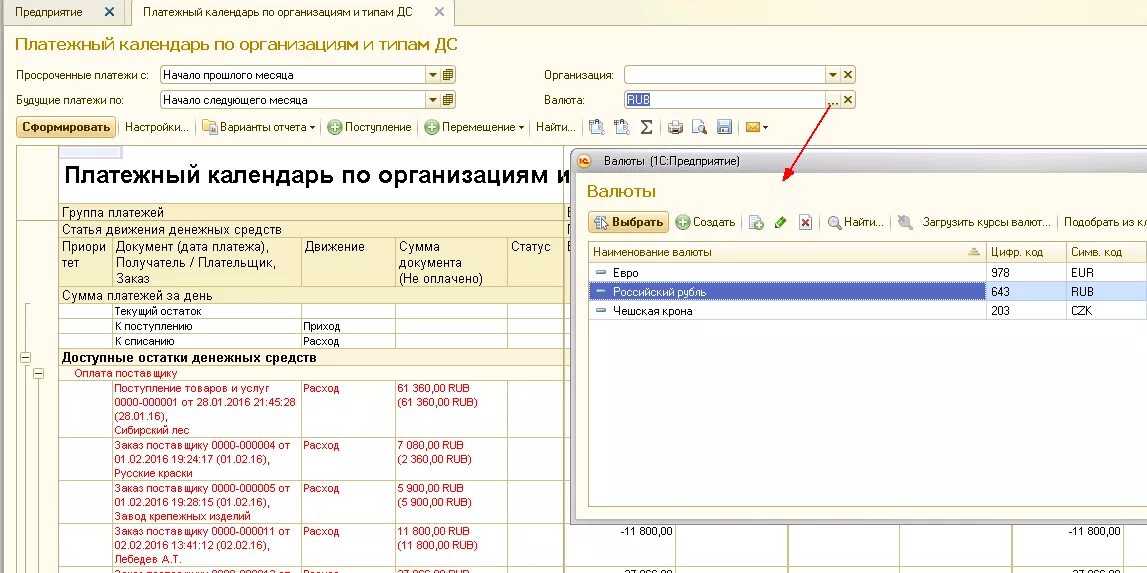Close the Платежный календарь tab with its X

coord(439,12)
